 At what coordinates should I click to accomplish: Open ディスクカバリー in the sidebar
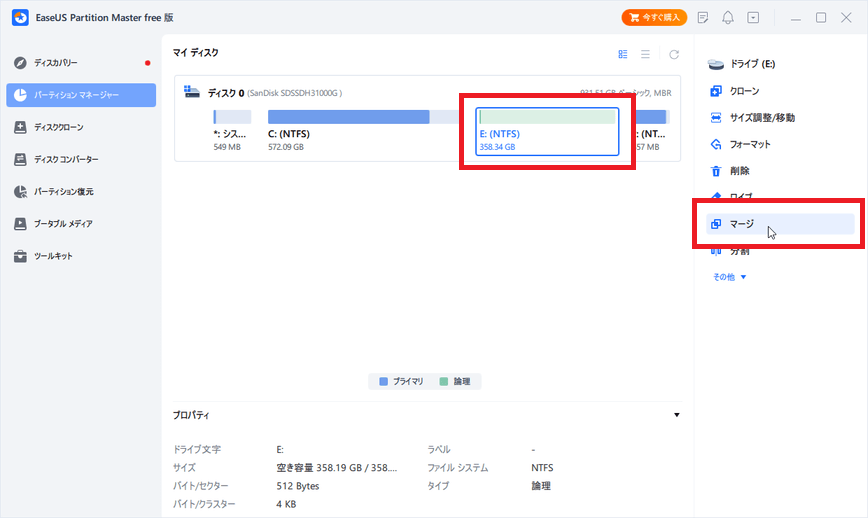click(55, 63)
